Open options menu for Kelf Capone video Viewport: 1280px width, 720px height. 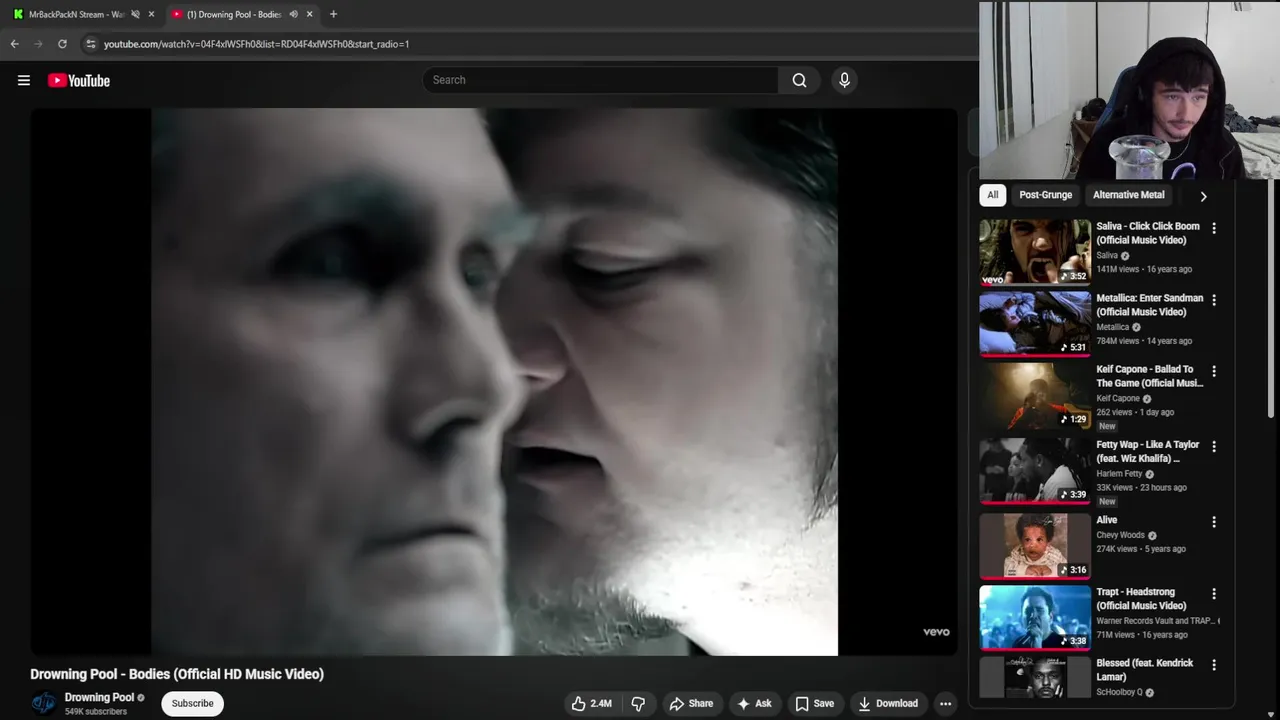pos(1214,371)
